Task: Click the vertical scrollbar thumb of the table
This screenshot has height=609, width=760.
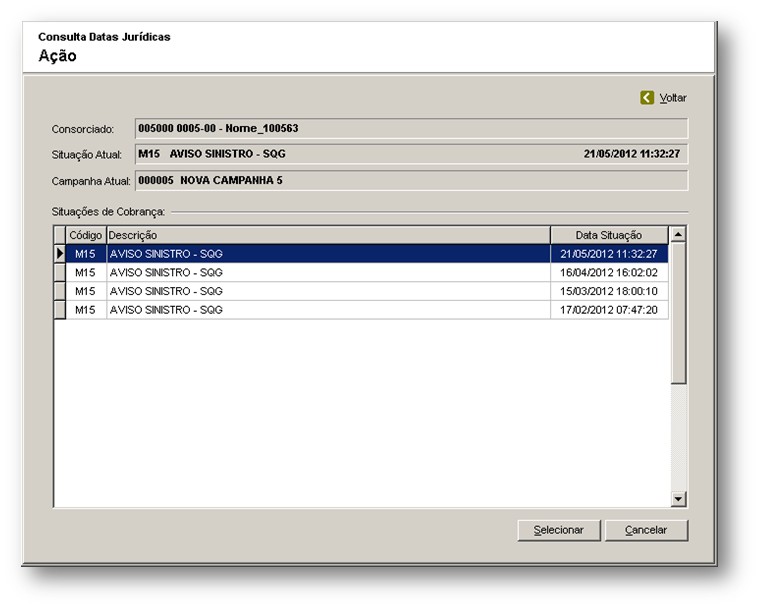Action: tap(678, 313)
